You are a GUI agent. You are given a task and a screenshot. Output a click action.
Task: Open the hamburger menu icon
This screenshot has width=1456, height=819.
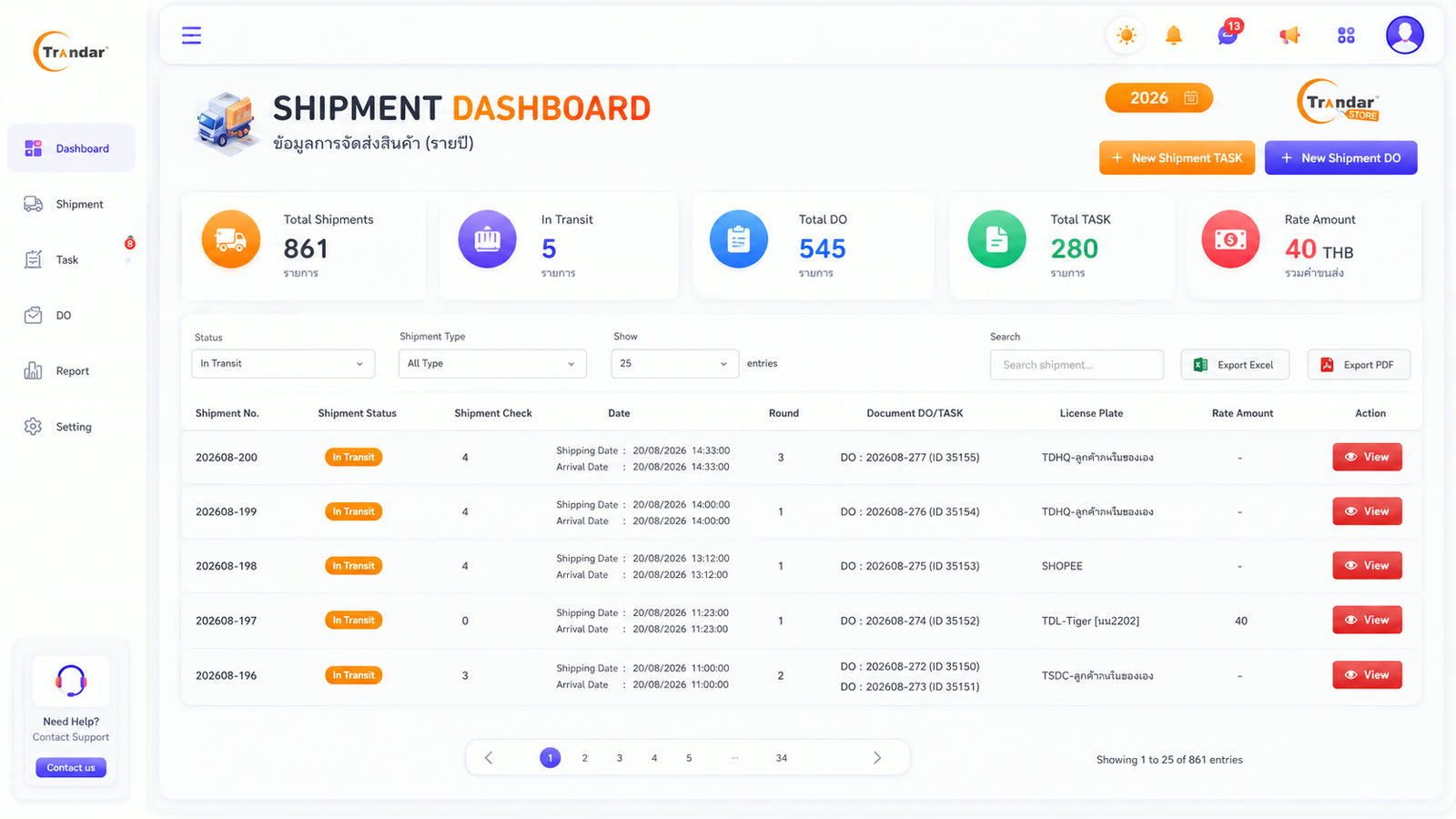pos(191,35)
